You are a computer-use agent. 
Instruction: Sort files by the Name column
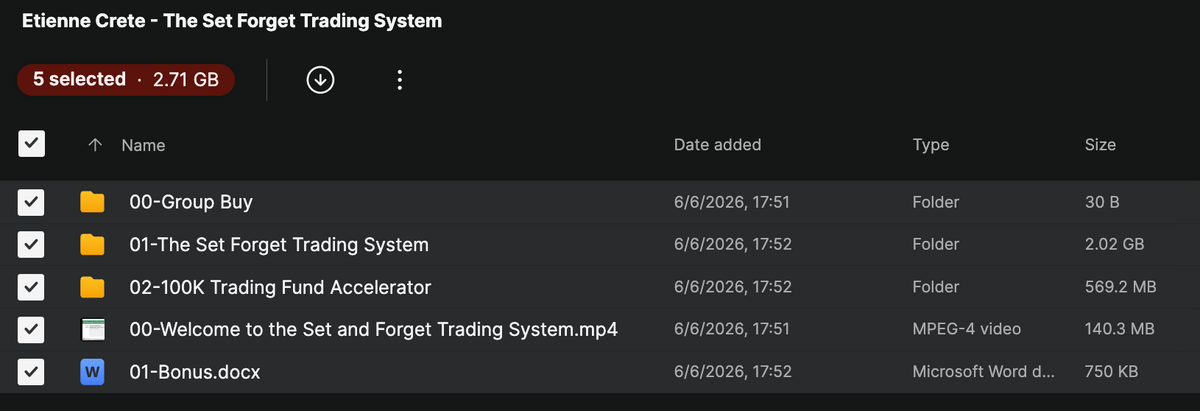pyautogui.click(x=143, y=145)
